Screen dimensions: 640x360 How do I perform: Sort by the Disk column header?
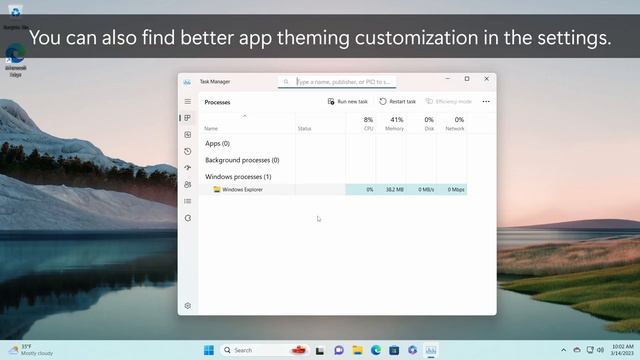click(429, 124)
